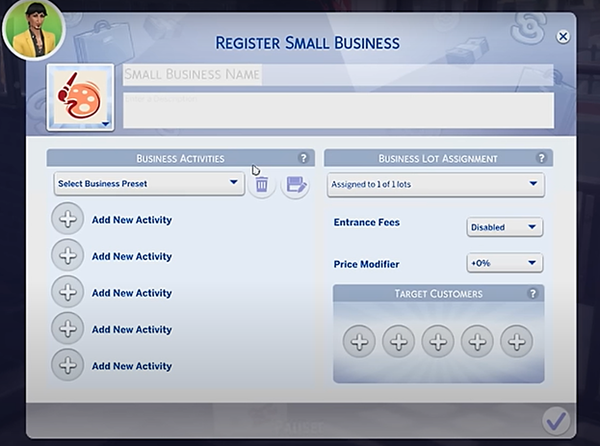Save the current business preset
The width and height of the screenshot is (600, 446).
click(294, 184)
